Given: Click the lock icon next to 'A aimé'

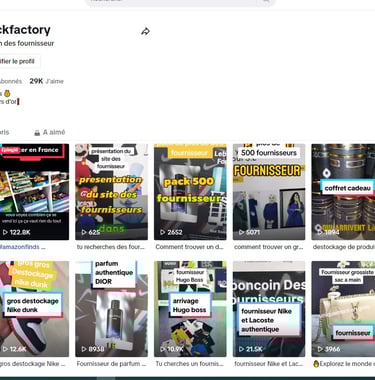Looking at the screenshot, I should tap(37, 133).
